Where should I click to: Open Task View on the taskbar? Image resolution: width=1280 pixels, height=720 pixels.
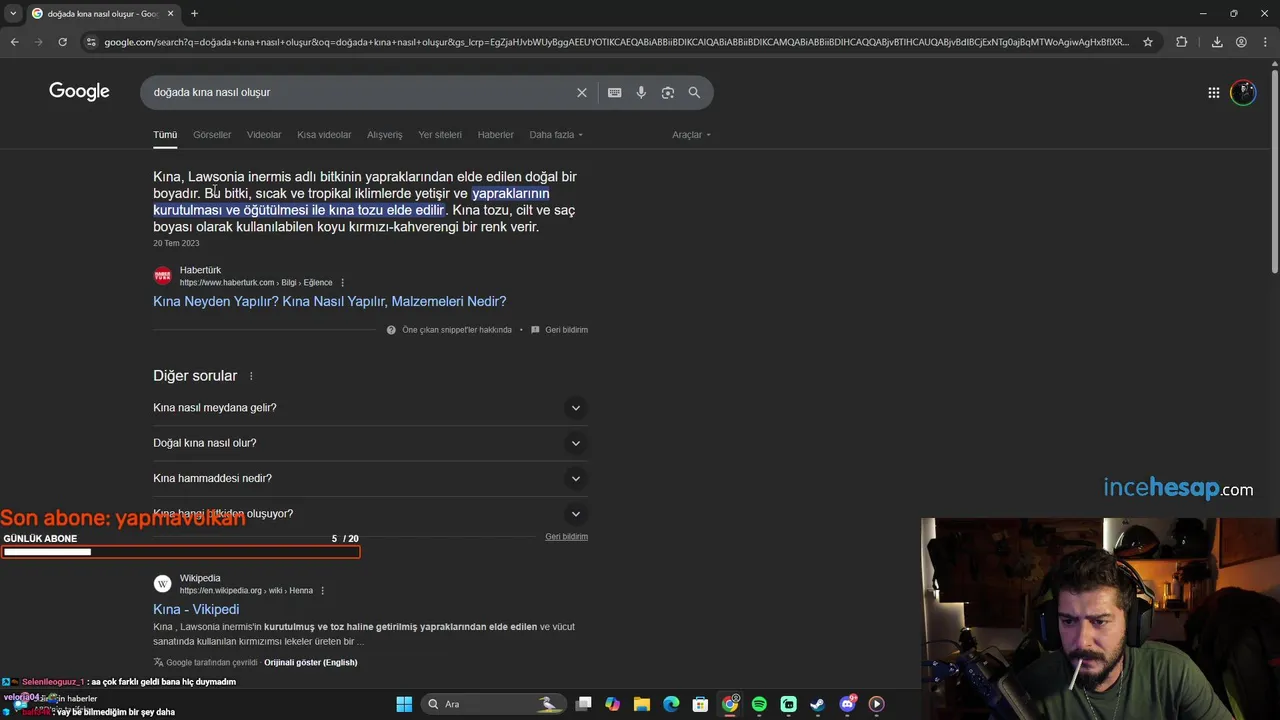click(584, 704)
